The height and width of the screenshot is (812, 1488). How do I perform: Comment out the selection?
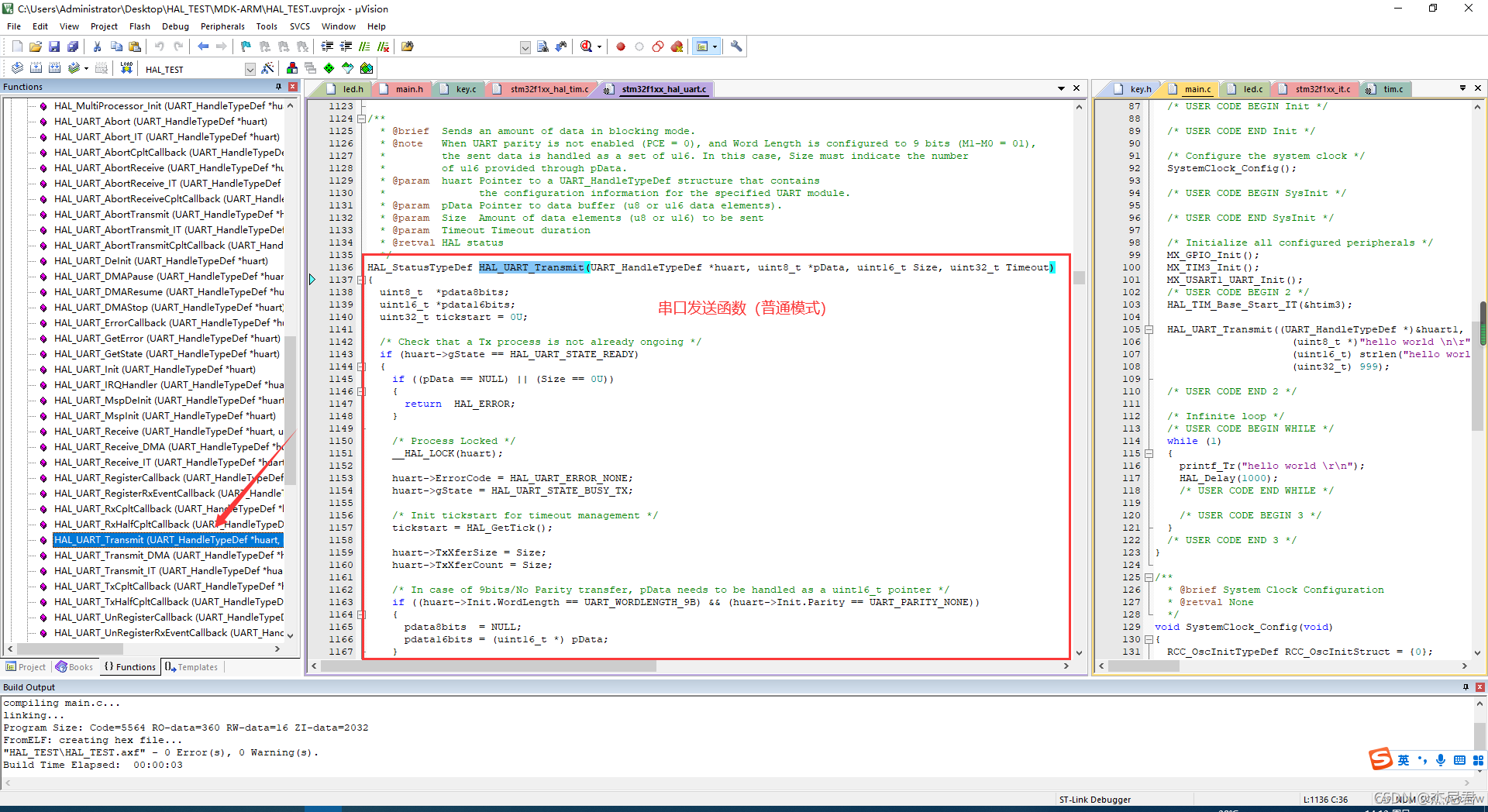[x=364, y=46]
